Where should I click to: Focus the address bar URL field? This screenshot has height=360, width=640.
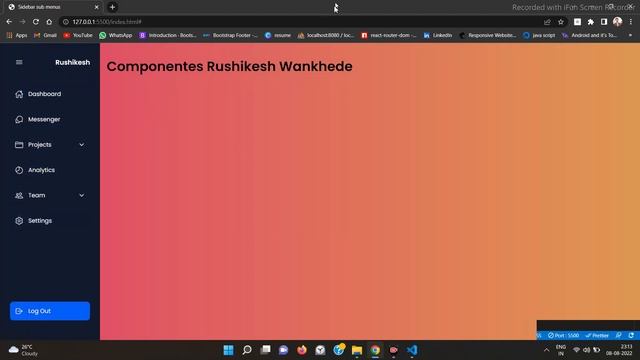tap(302, 22)
